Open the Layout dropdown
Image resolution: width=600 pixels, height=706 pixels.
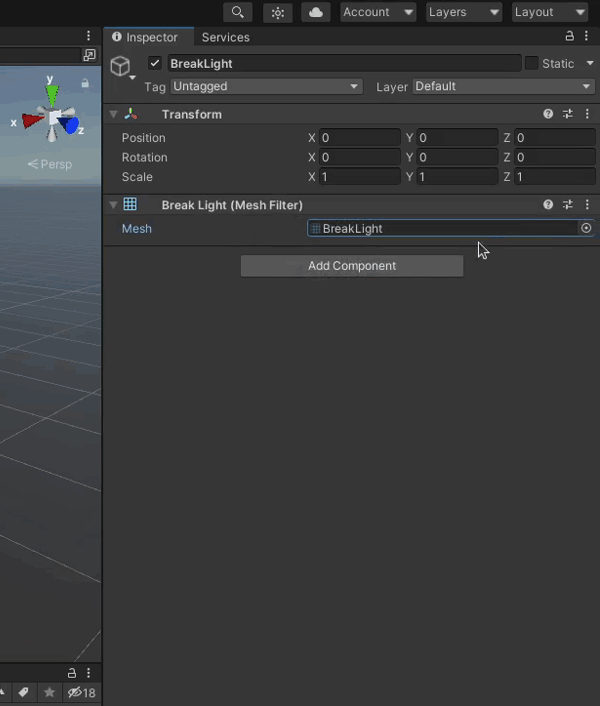click(550, 12)
